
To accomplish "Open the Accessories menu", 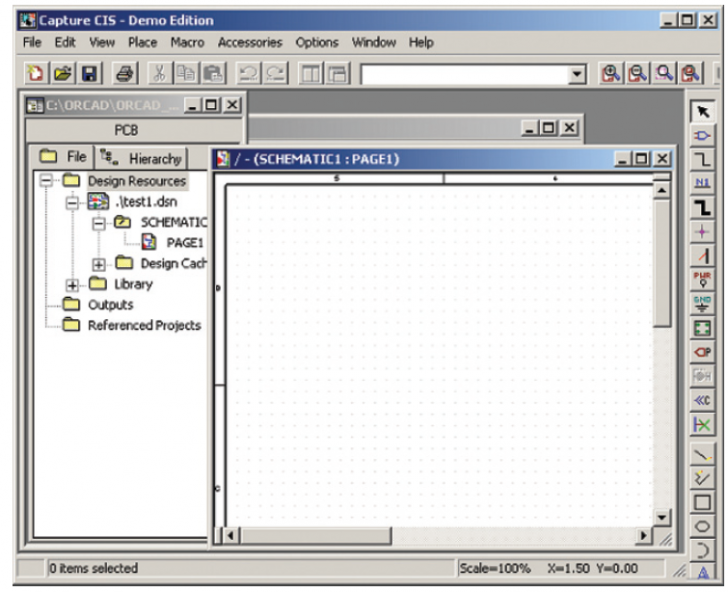I will (250, 42).
